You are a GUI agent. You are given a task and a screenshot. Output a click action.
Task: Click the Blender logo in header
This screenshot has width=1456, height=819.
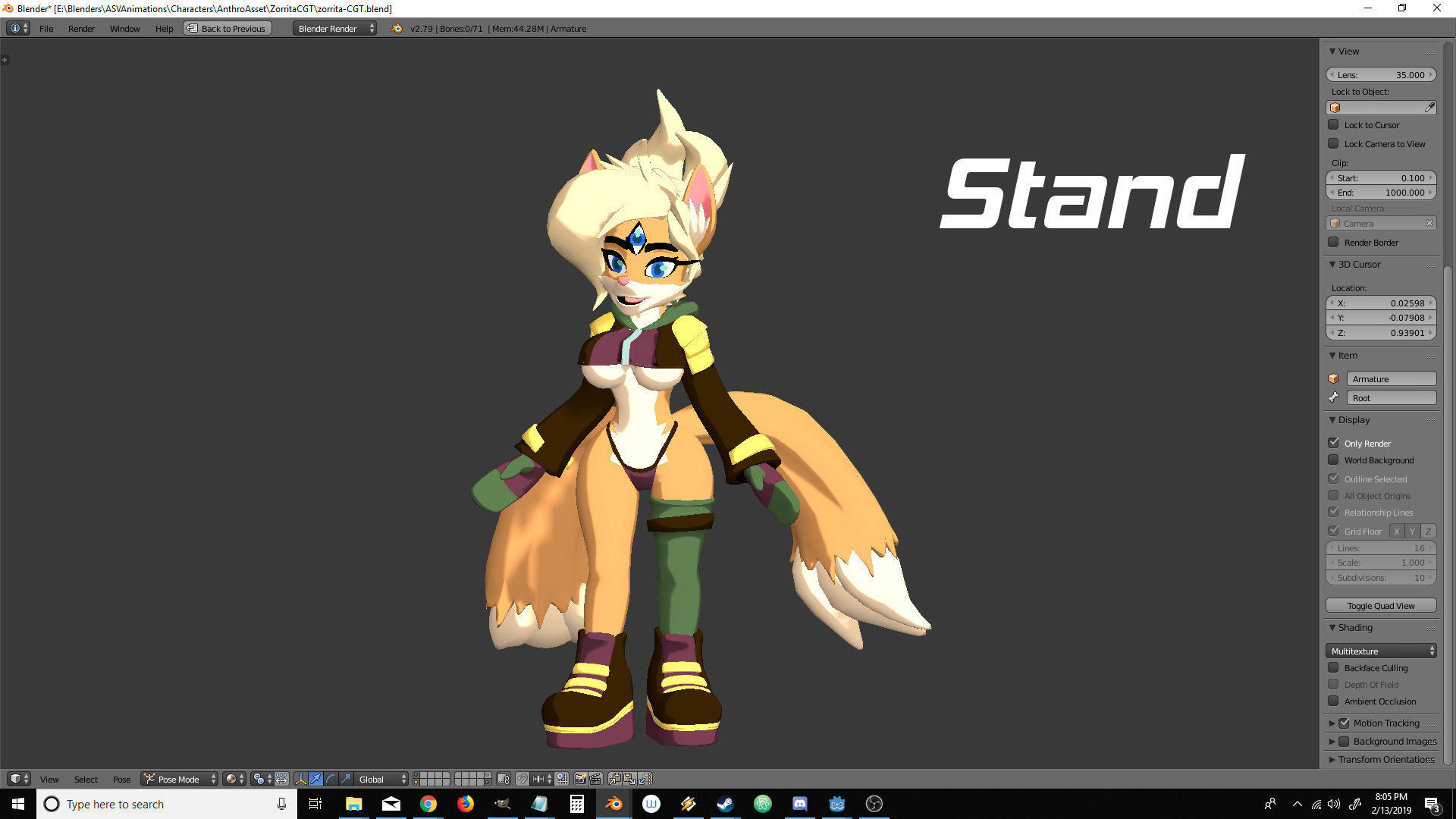tap(397, 28)
